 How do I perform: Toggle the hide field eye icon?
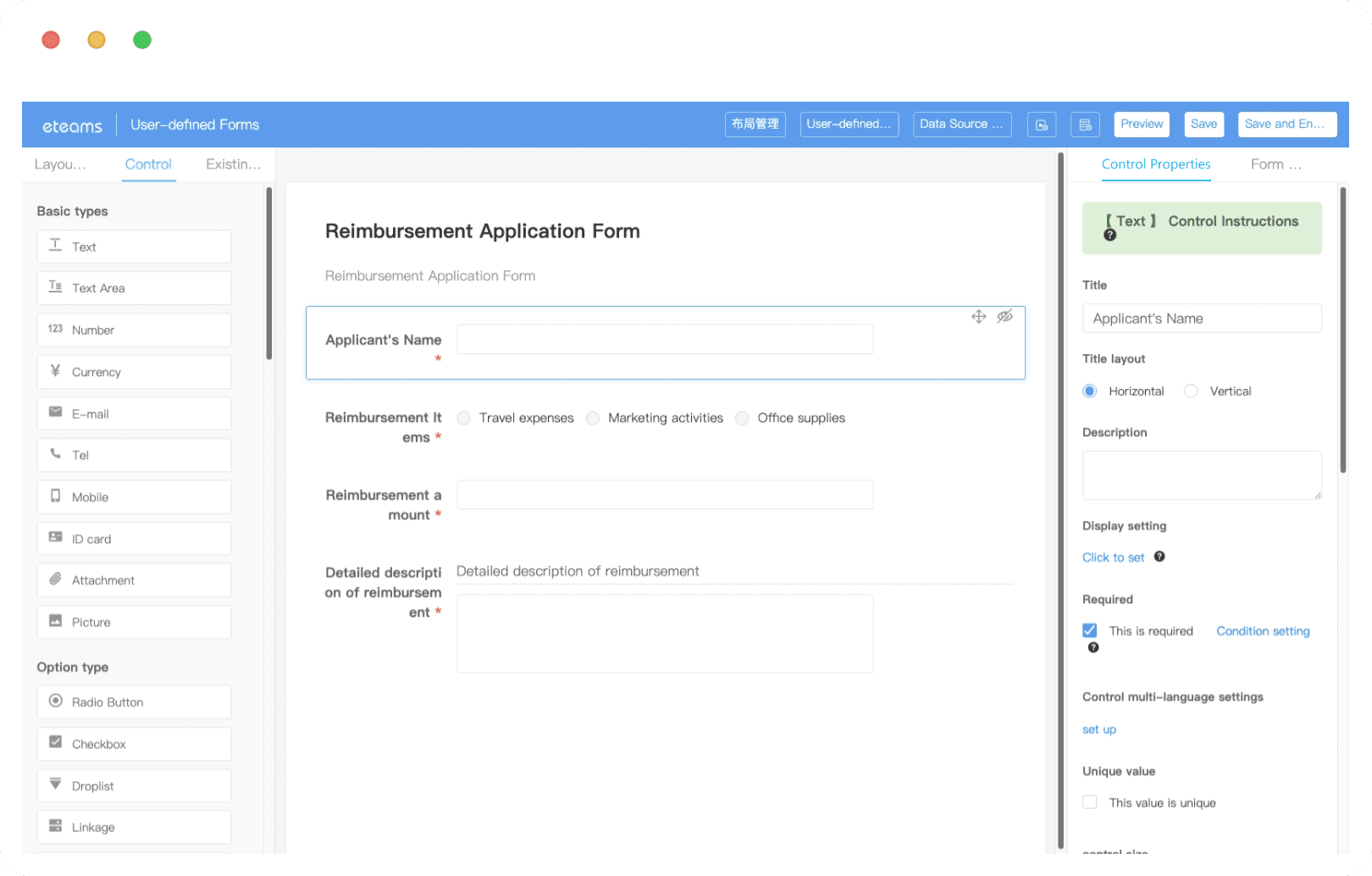coord(1004,316)
